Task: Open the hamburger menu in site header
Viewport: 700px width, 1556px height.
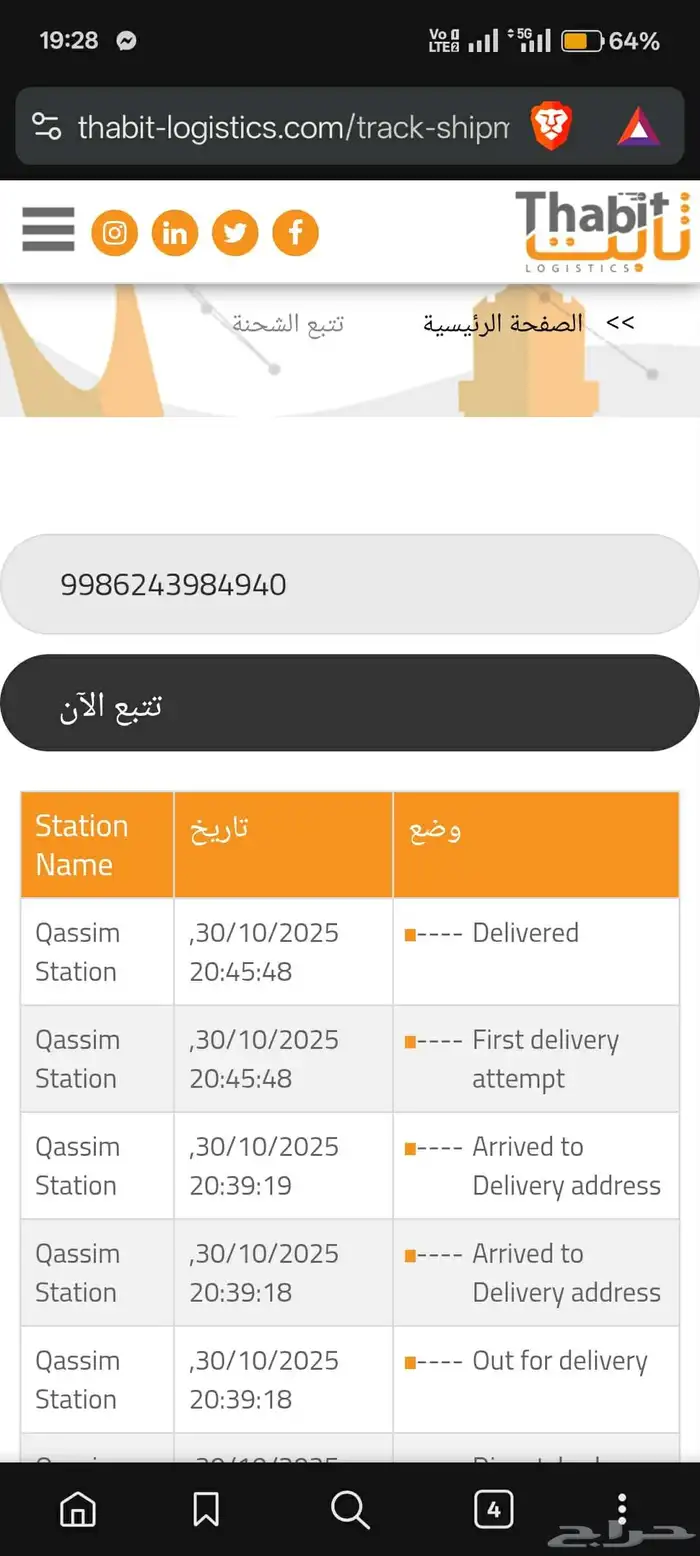Action: tap(47, 231)
